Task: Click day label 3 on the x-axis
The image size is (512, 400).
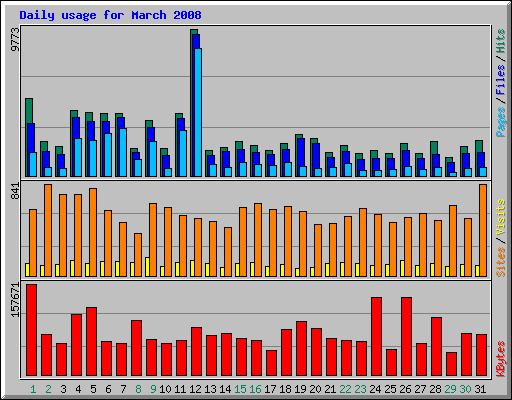Action: [63, 389]
